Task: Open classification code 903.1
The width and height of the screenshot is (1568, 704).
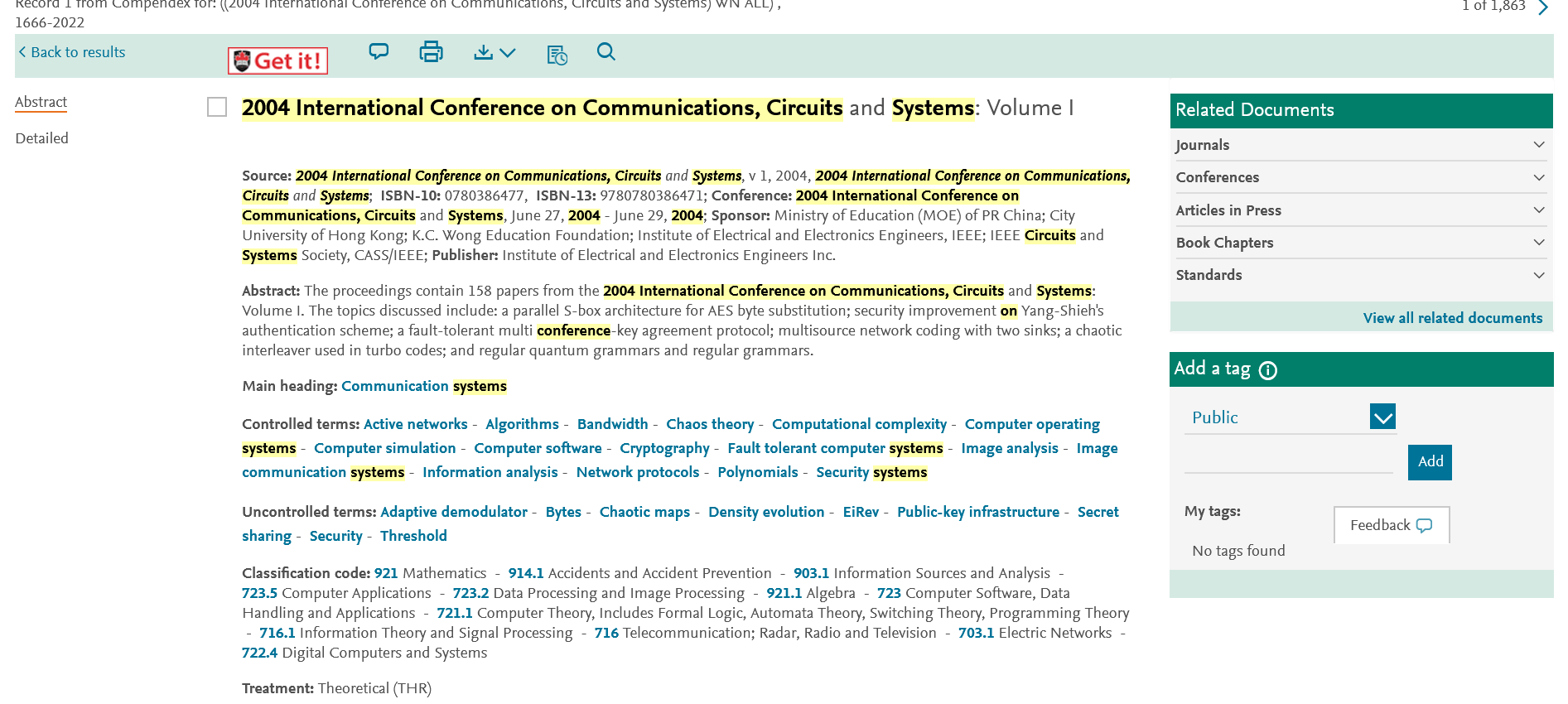Action: pos(811,573)
